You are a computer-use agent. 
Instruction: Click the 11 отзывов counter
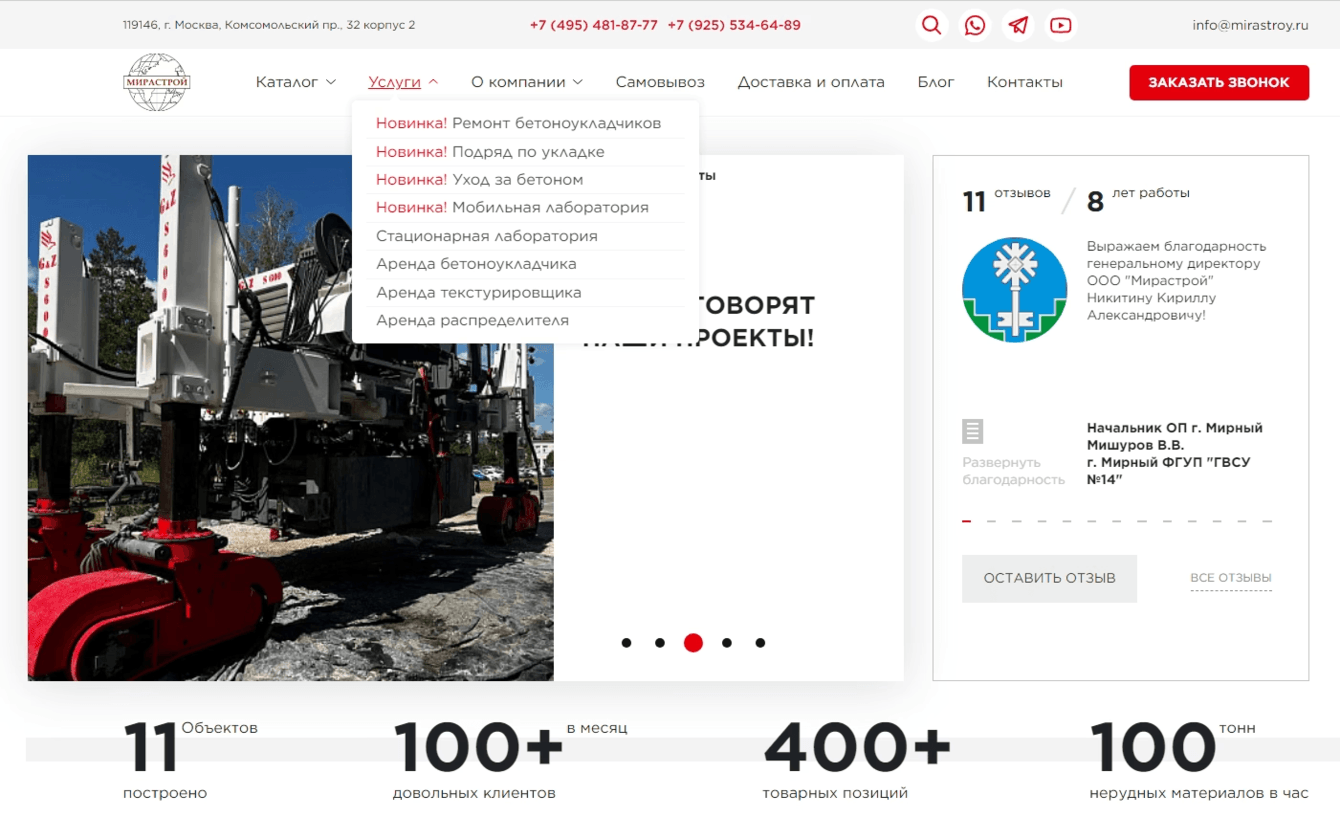point(1006,200)
